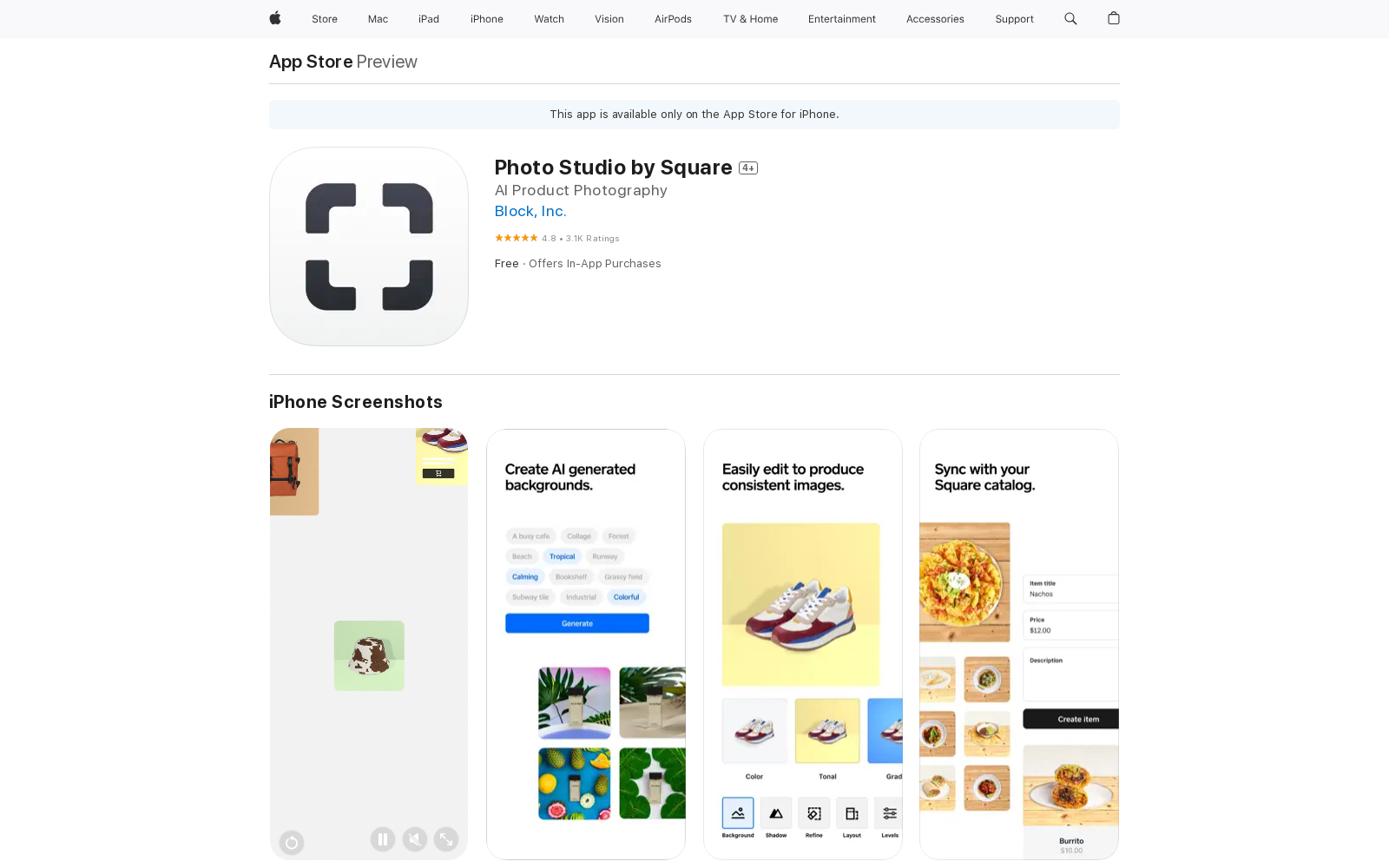
Task: Click the 4+ age rating badge
Action: pyautogui.click(x=748, y=168)
